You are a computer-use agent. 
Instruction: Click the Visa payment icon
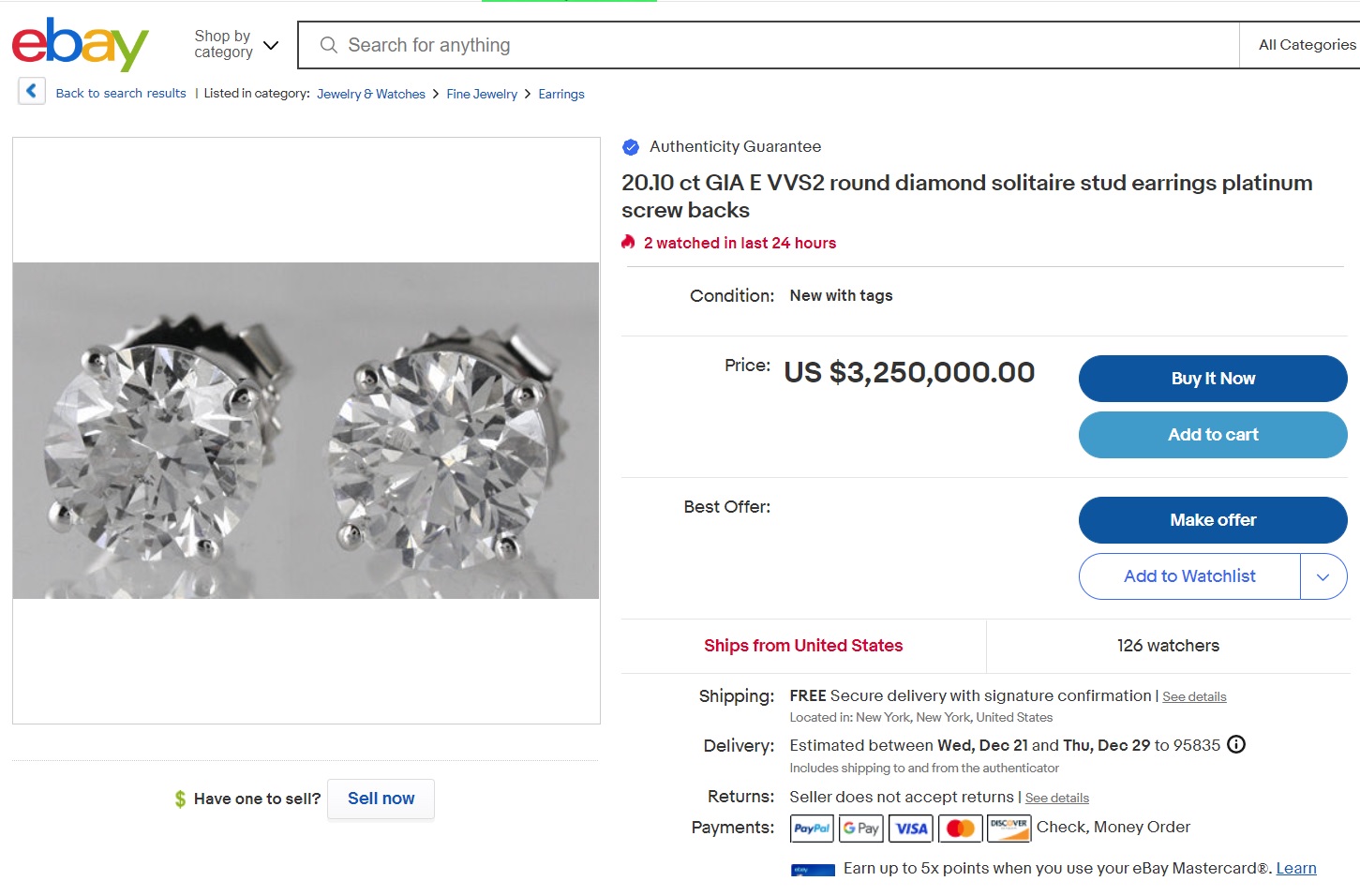pyautogui.click(x=911, y=829)
